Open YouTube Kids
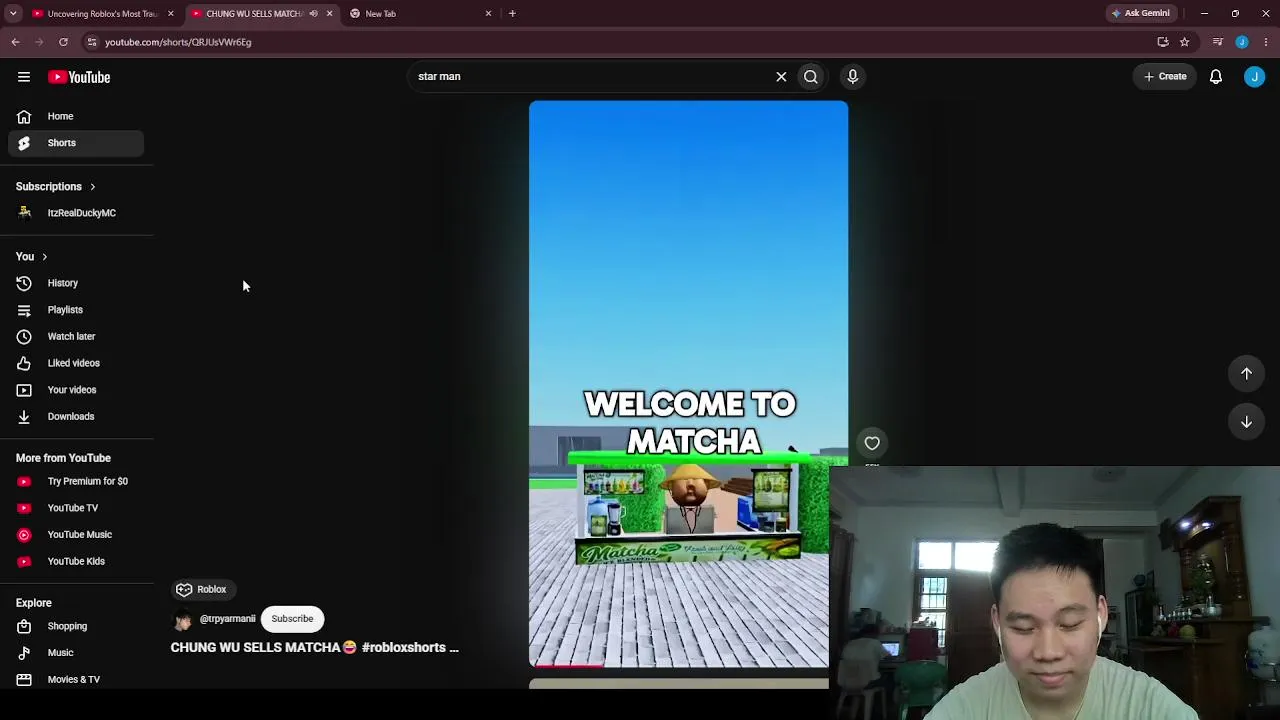This screenshot has height=720, width=1280. (x=76, y=561)
